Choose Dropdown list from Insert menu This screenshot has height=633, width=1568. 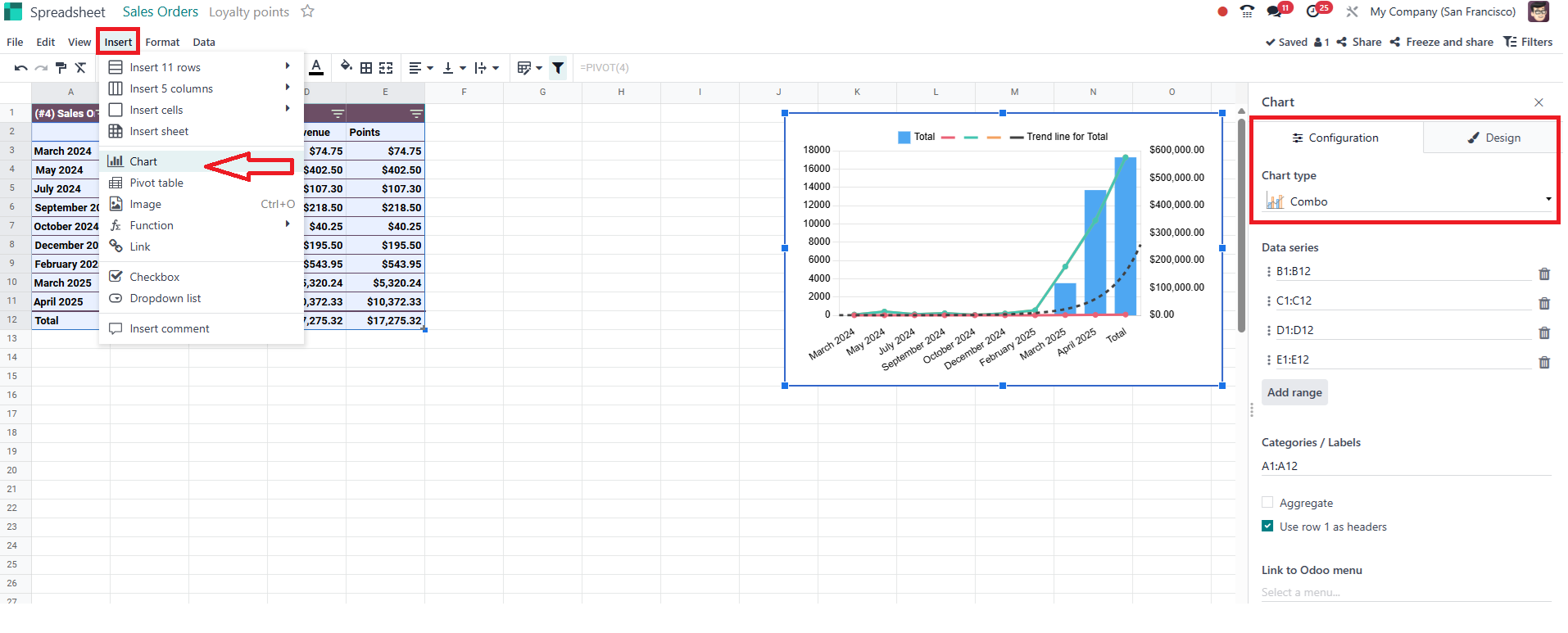[201, 298]
